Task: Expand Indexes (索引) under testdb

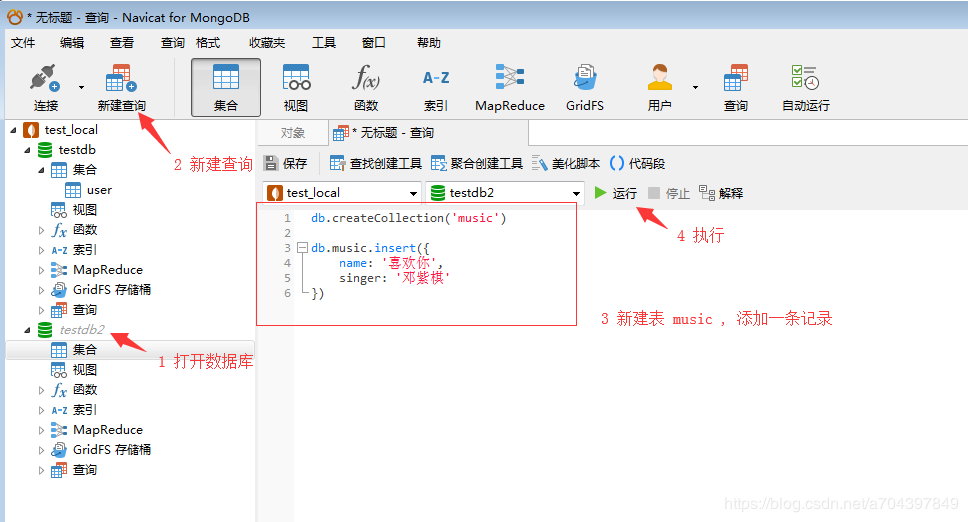Action: coord(41,250)
